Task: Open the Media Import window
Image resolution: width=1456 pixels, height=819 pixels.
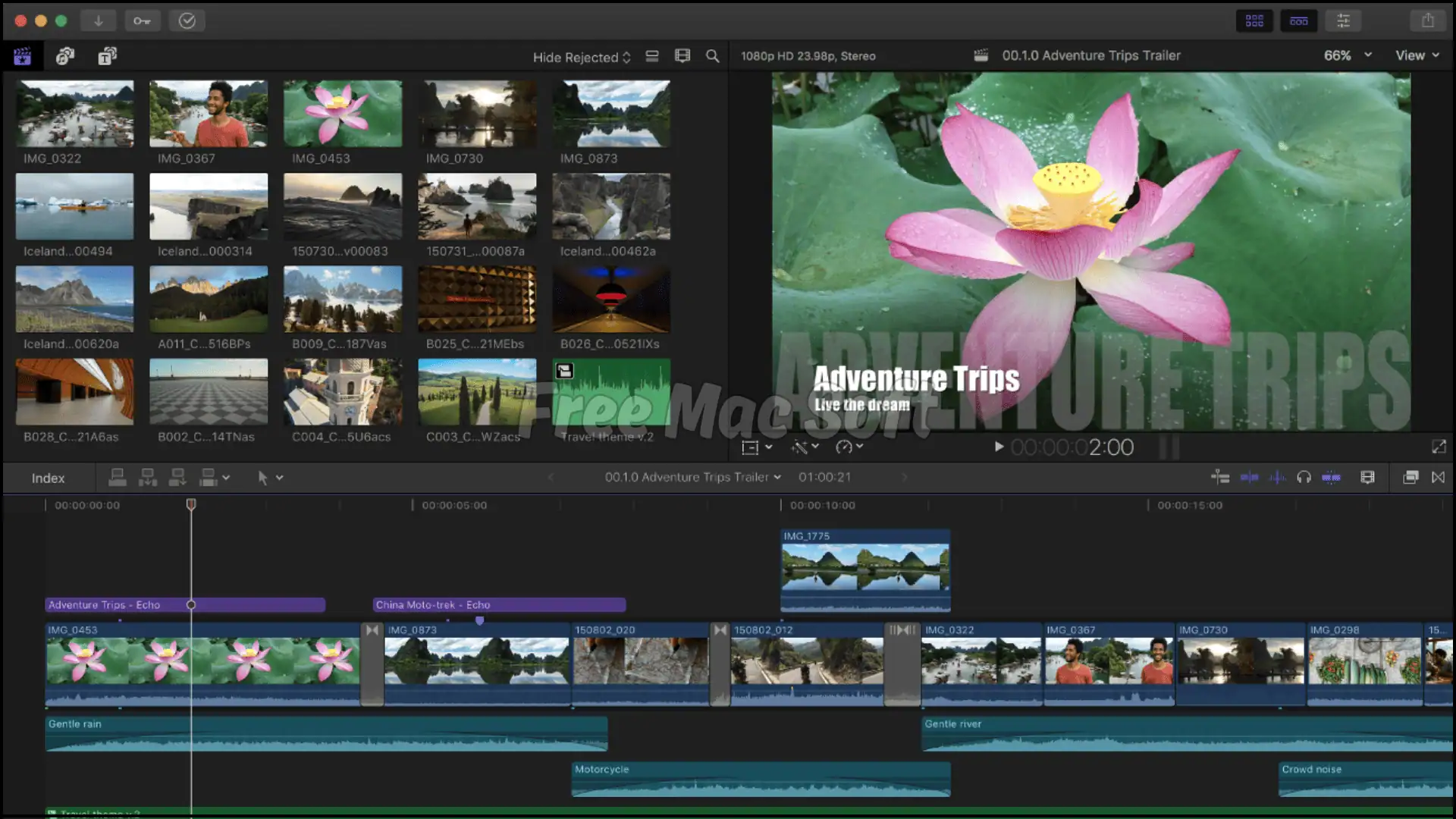Action: (99, 20)
